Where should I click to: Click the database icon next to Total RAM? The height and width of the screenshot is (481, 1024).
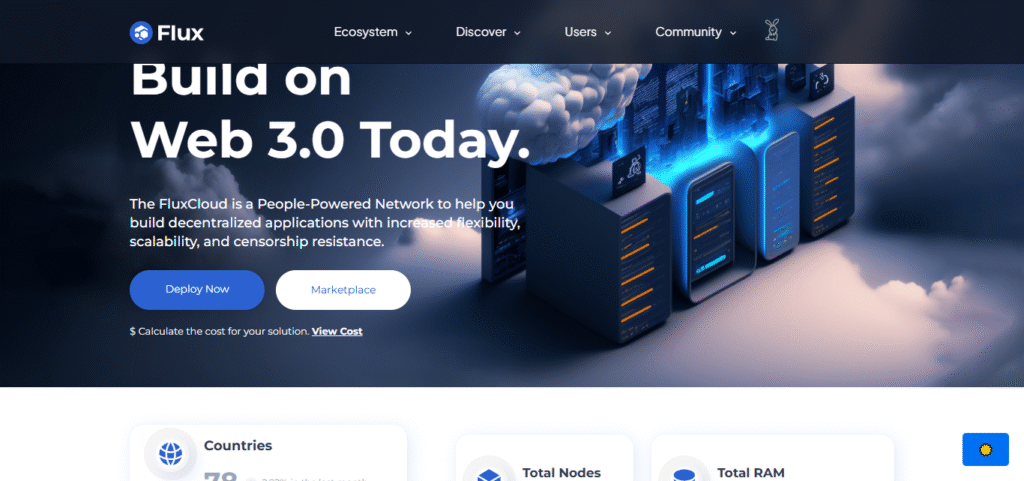pyautogui.click(x=684, y=476)
